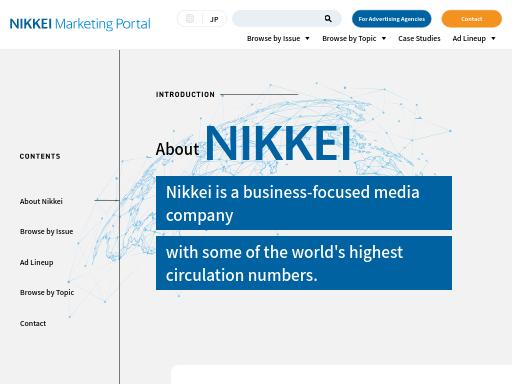
Task: Focus the header search field
Action: 287,19
